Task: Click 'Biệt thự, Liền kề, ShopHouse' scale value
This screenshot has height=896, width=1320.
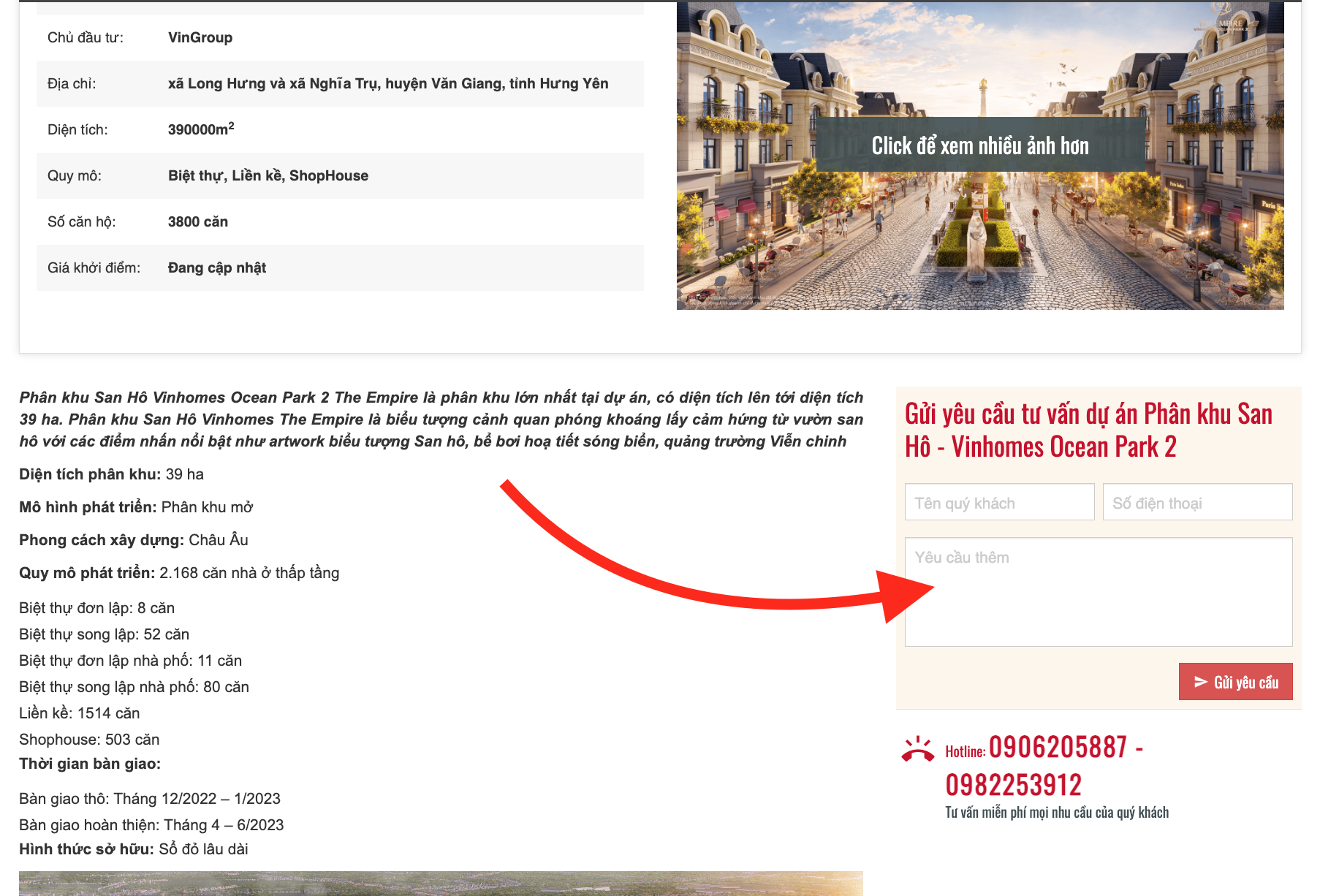Action: [268, 175]
